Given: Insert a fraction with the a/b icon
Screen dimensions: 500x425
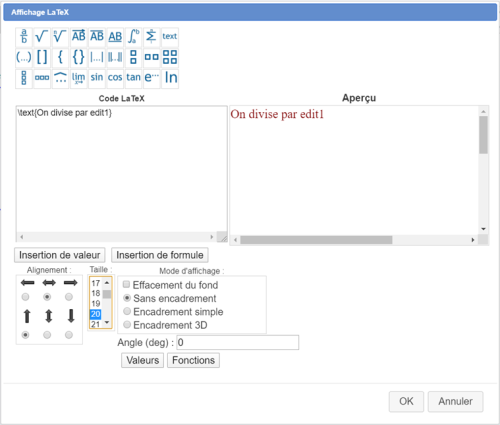Looking at the screenshot, I should coord(24,37).
